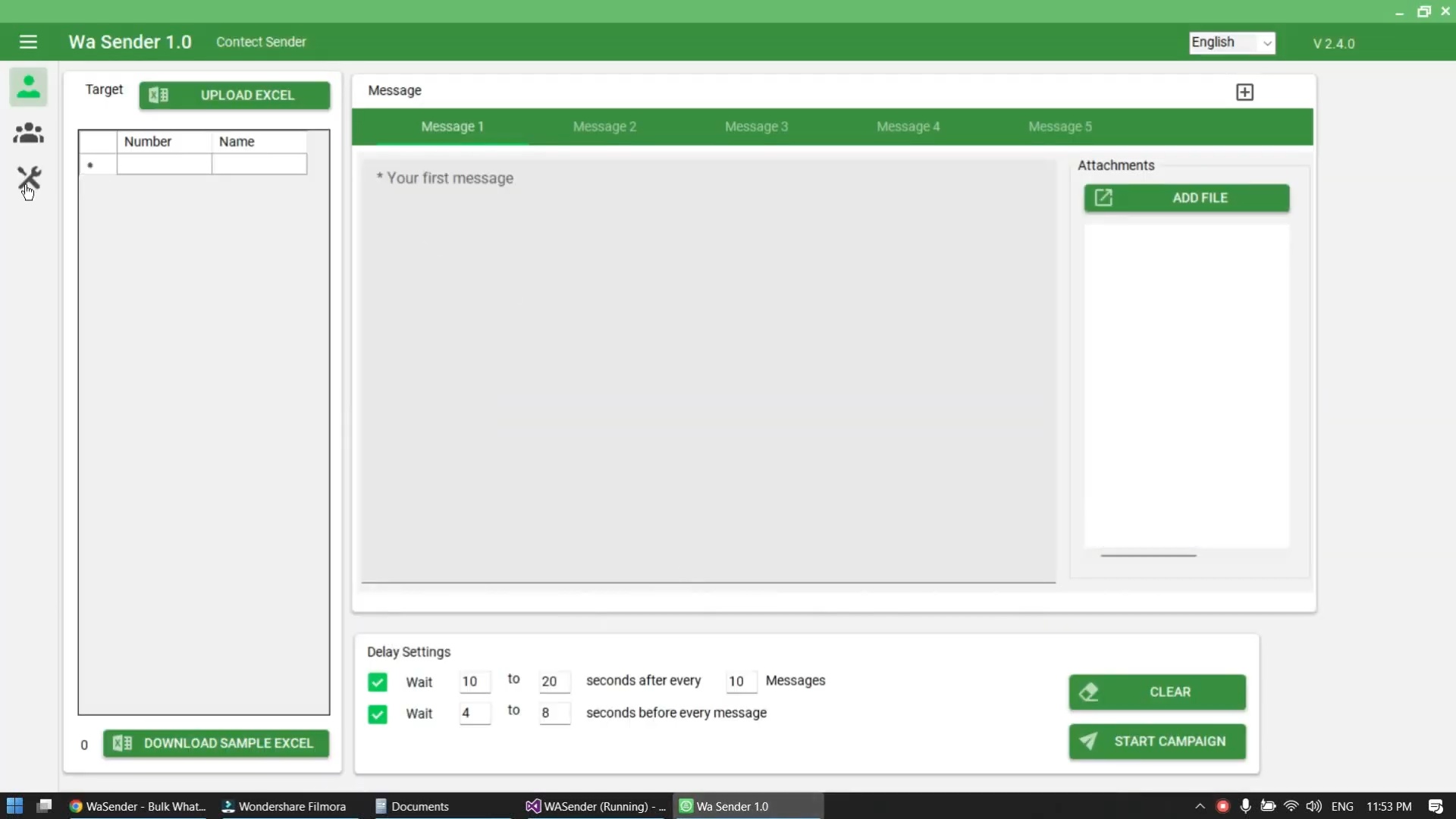This screenshot has width=1456, height=819.
Task: Expand the system tray hidden icons chevron
Action: coord(1200,806)
